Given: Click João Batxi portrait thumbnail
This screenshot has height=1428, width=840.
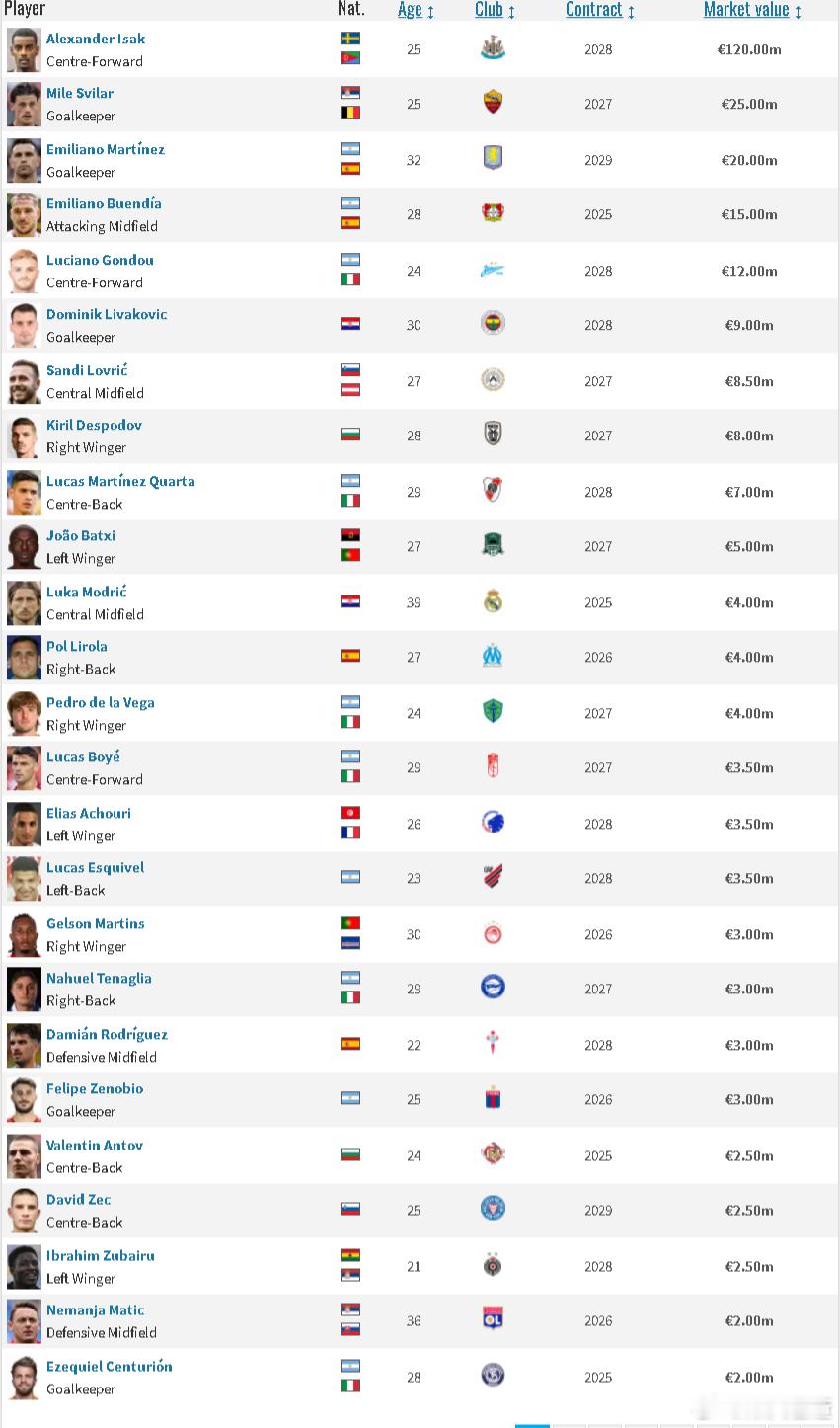Looking at the screenshot, I should pyautogui.click(x=24, y=547).
